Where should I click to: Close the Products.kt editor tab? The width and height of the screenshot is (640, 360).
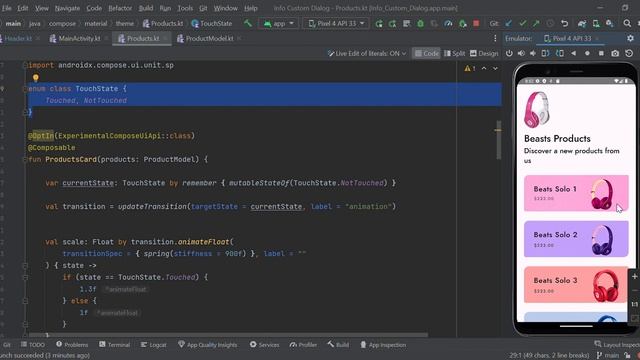[165, 38]
